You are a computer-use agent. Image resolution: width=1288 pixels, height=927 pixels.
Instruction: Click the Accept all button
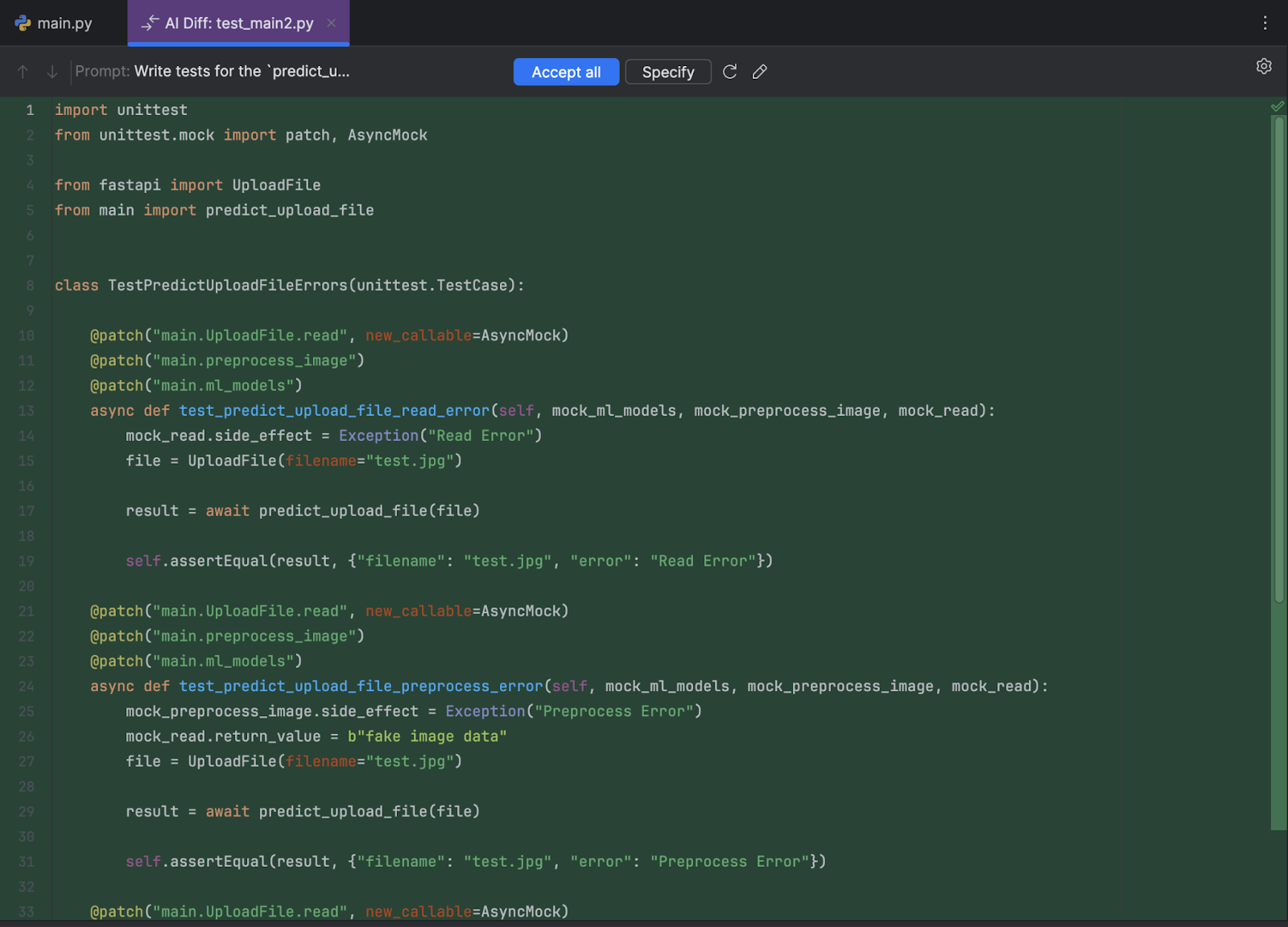pos(566,72)
